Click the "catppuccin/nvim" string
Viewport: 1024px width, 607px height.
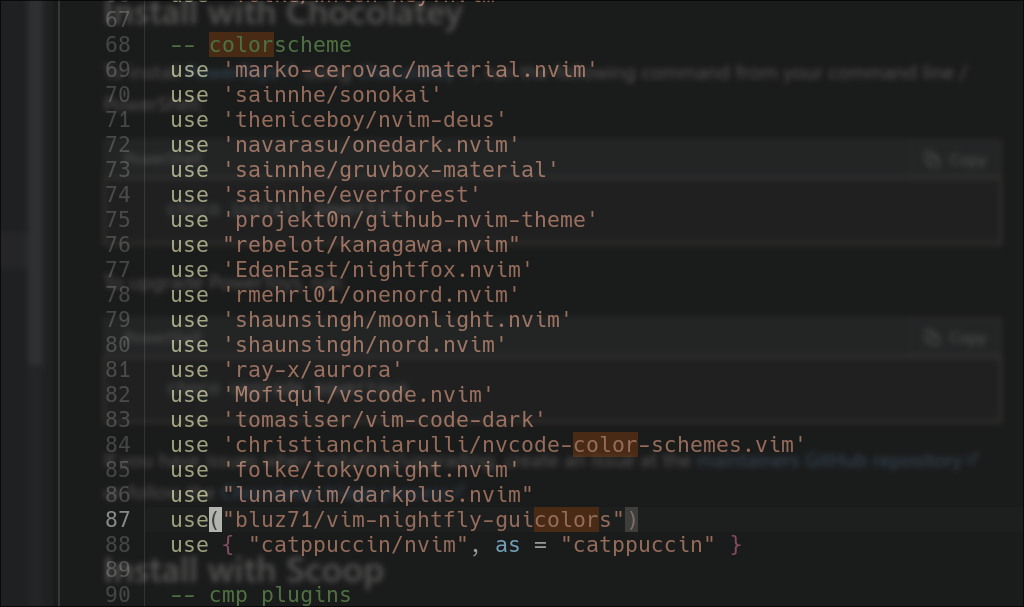click(358, 544)
